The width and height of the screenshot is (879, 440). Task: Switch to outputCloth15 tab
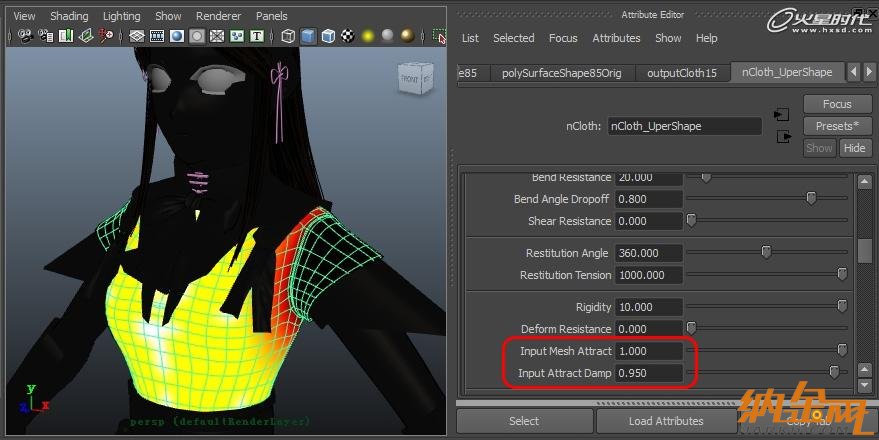[682, 73]
